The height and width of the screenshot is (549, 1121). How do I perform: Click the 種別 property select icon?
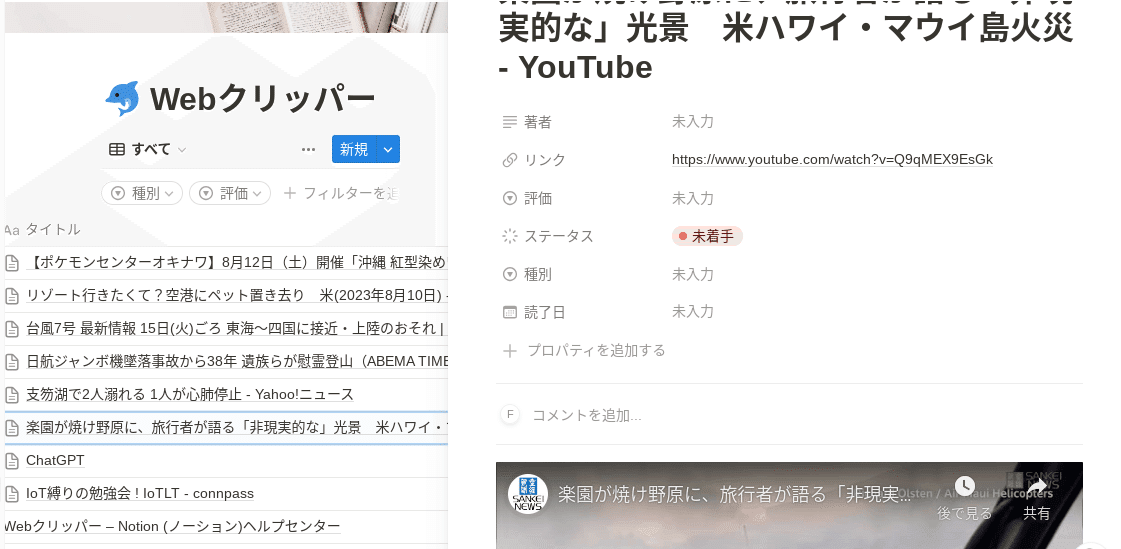pos(510,274)
